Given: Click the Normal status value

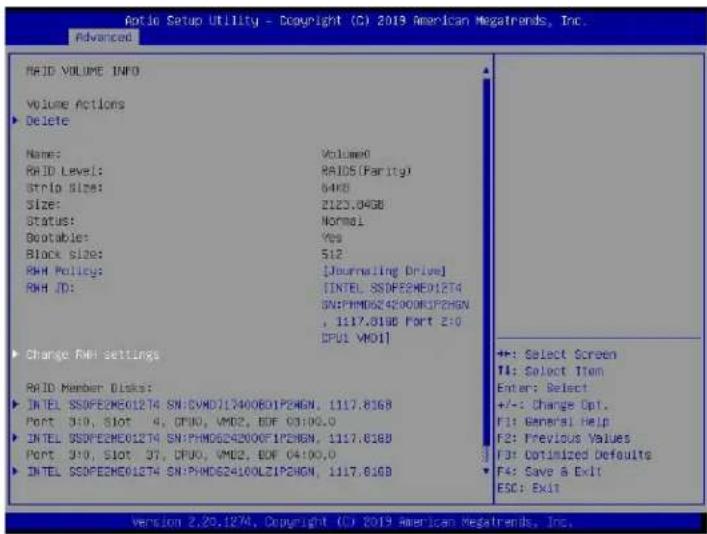Looking at the screenshot, I should click(x=342, y=221).
